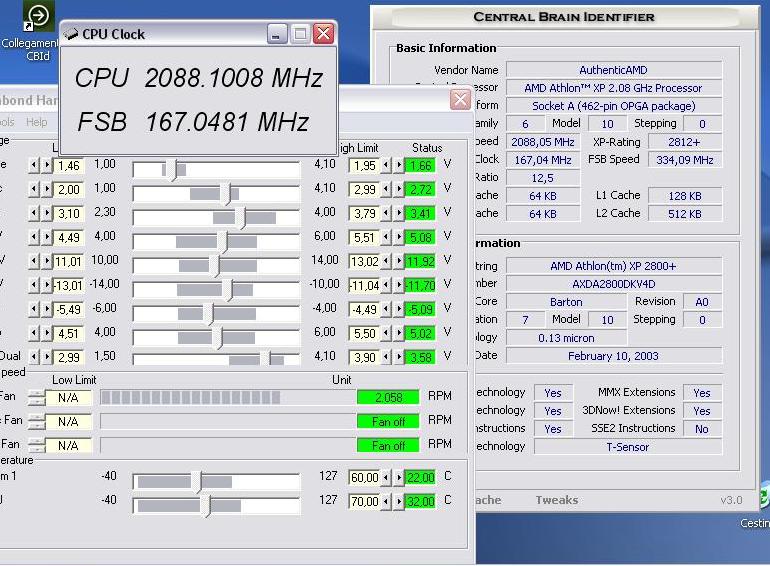
Task: Click the 334,09 MHz FSB Speed value
Action: click(x=685, y=160)
